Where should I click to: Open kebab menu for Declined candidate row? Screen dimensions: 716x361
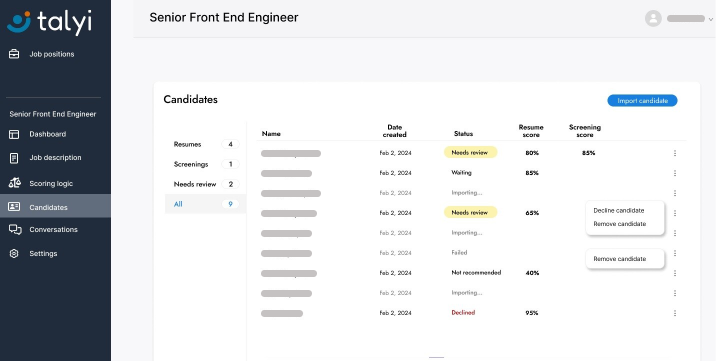pyautogui.click(x=675, y=313)
